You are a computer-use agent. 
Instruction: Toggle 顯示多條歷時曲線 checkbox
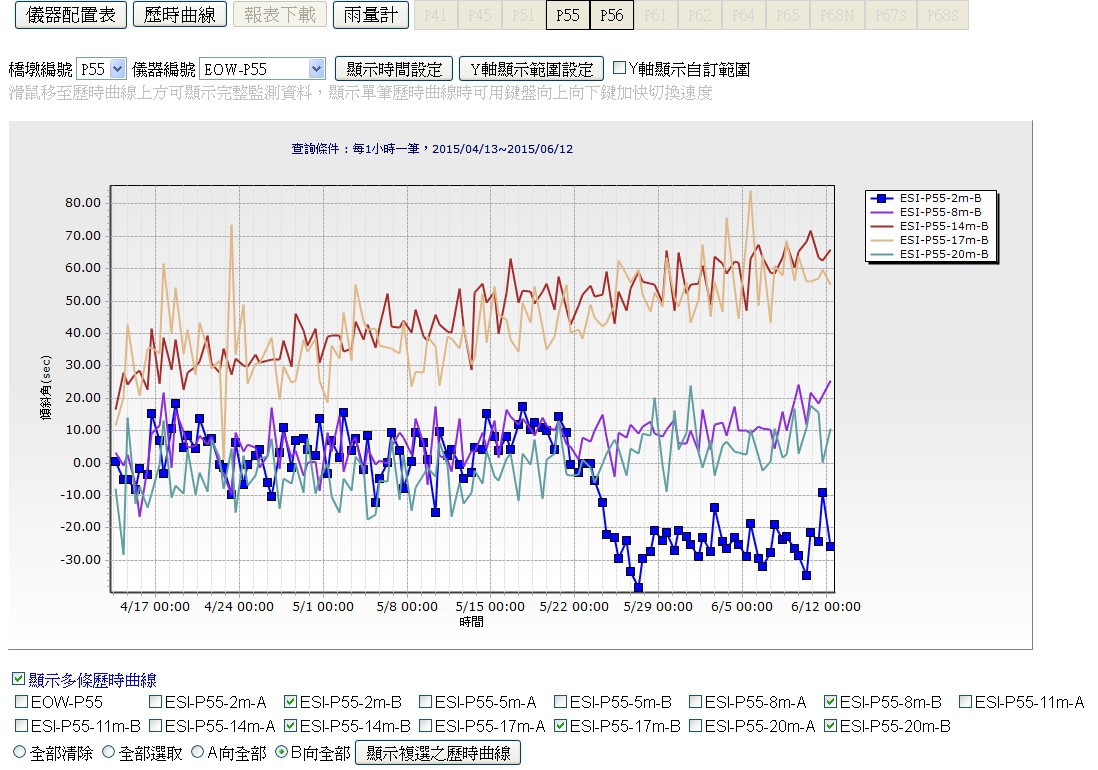click(18, 680)
